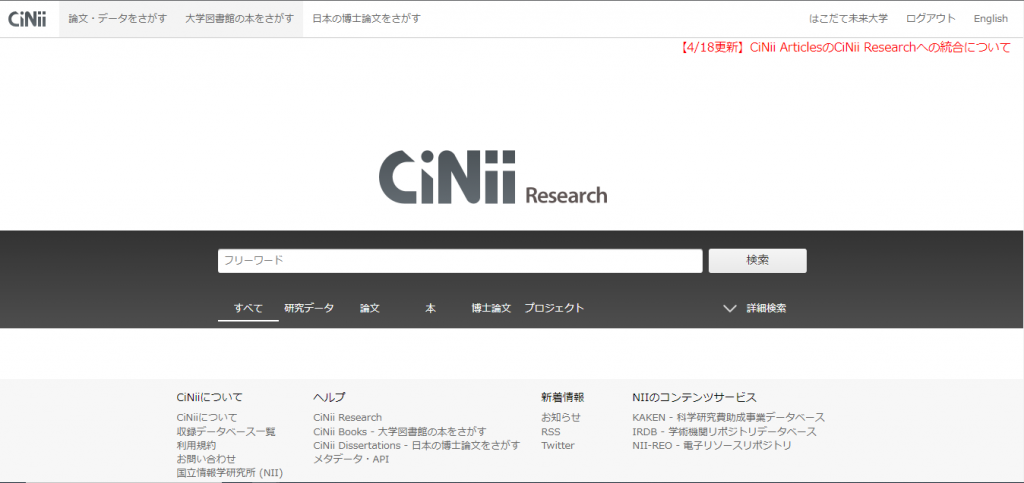1024x483 pixels.
Task: Open CiNiiについて footer link under heading
Action: [207, 417]
